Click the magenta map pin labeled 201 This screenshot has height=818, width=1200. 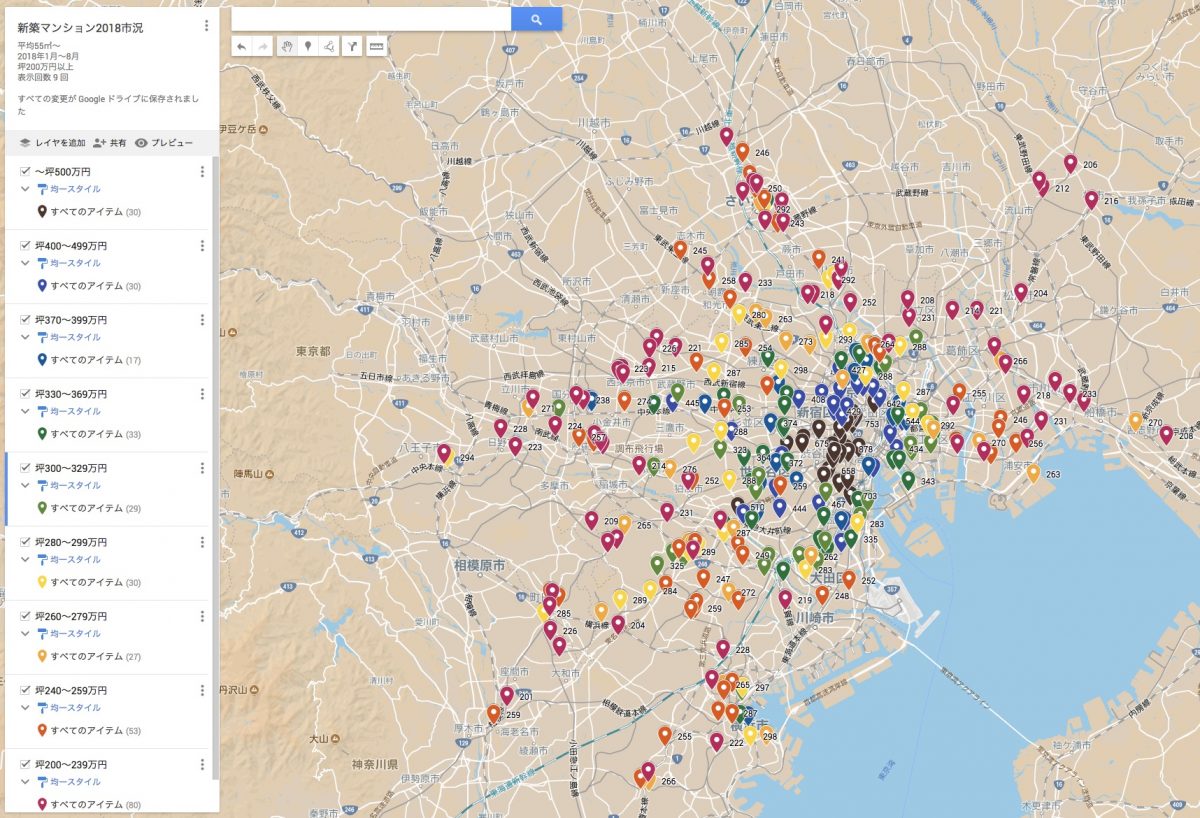[507, 695]
